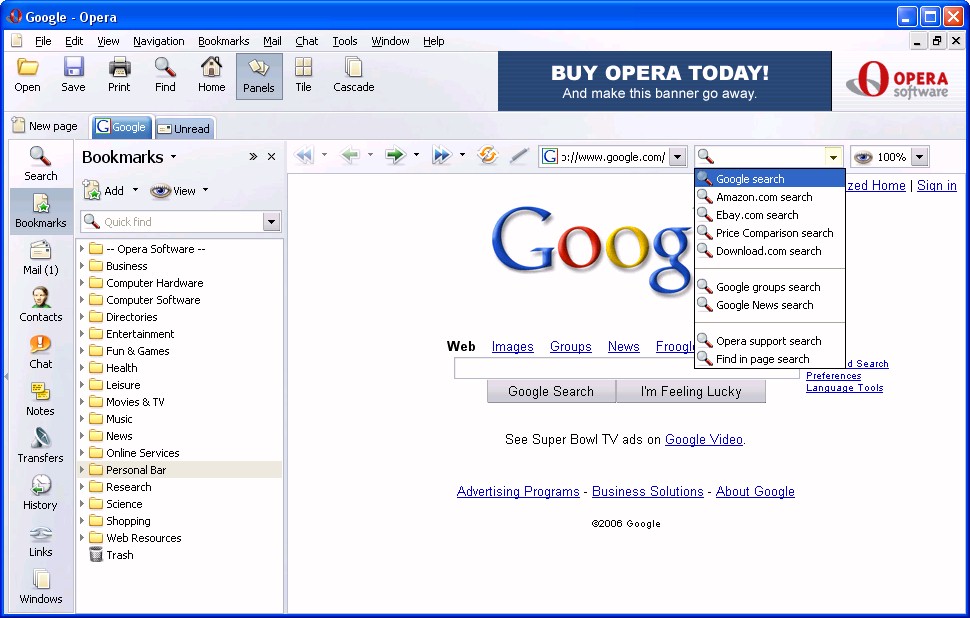
Task: Click the double-chevron in the Bookmarks panel header
Action: click(253, 157)
